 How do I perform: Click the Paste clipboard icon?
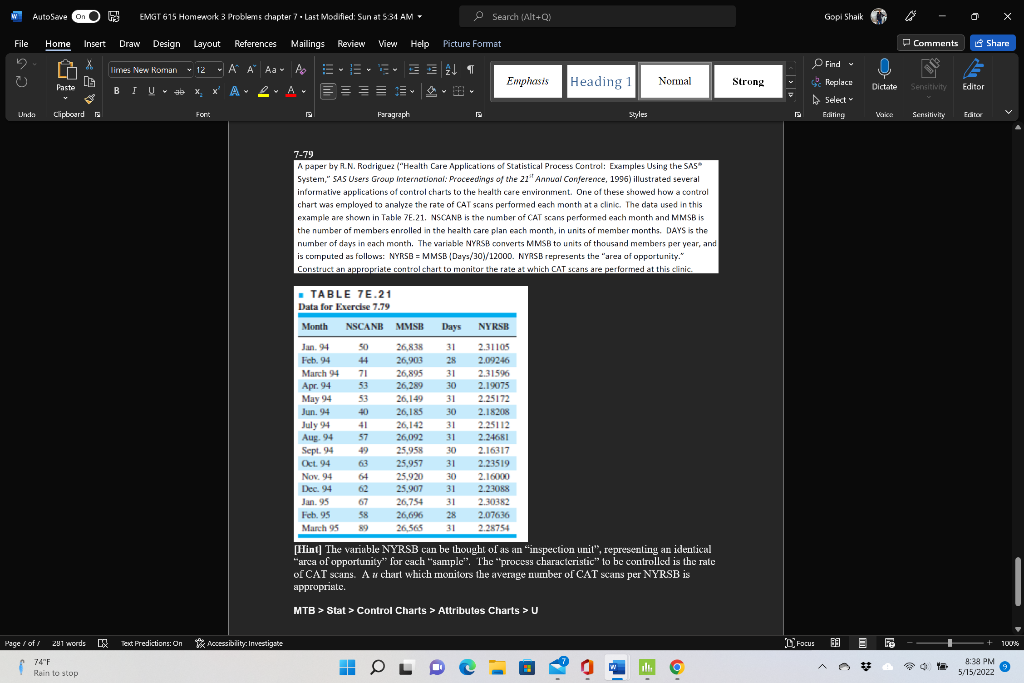(x=65, y=71)
